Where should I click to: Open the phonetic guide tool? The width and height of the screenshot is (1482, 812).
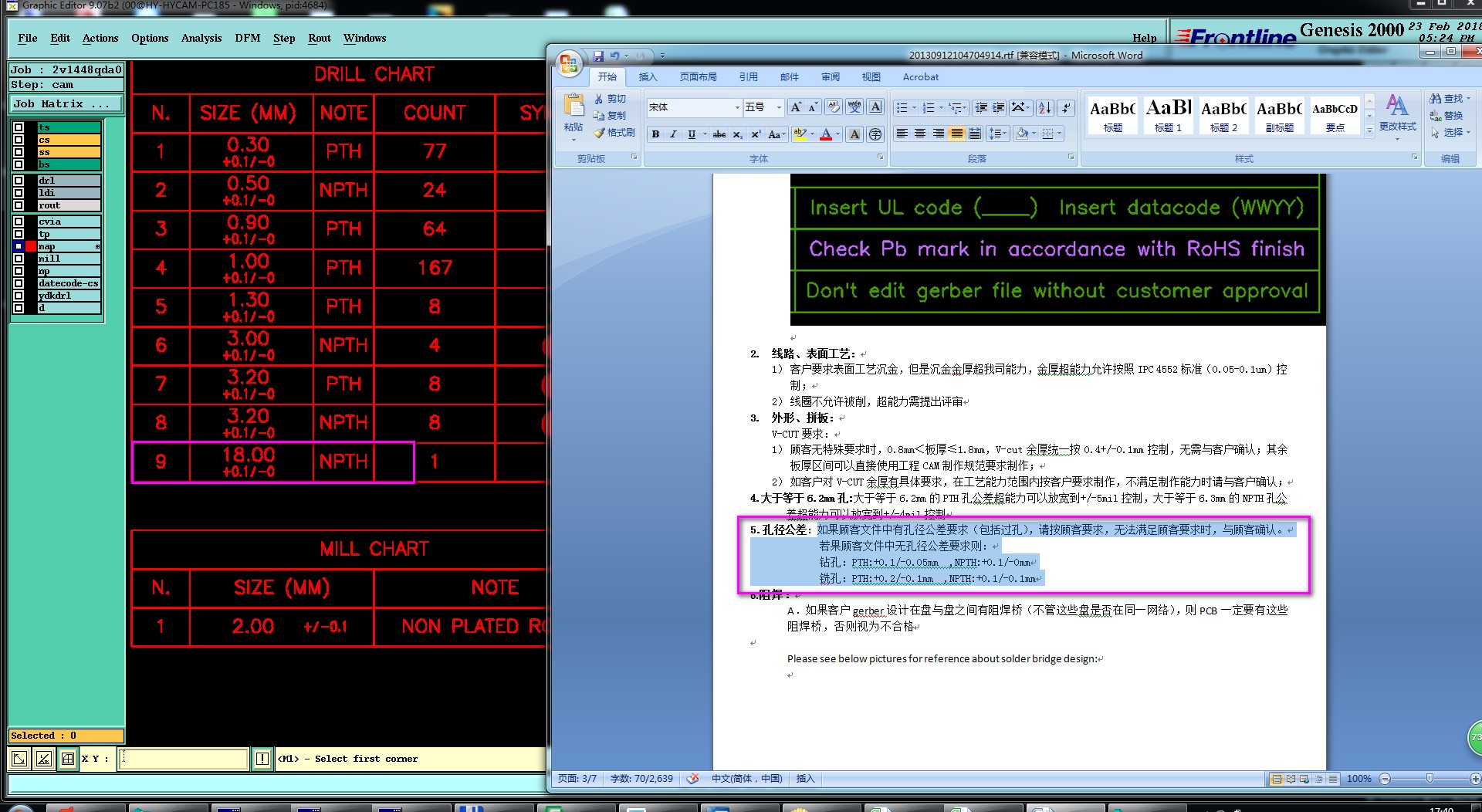coord(854,107)
